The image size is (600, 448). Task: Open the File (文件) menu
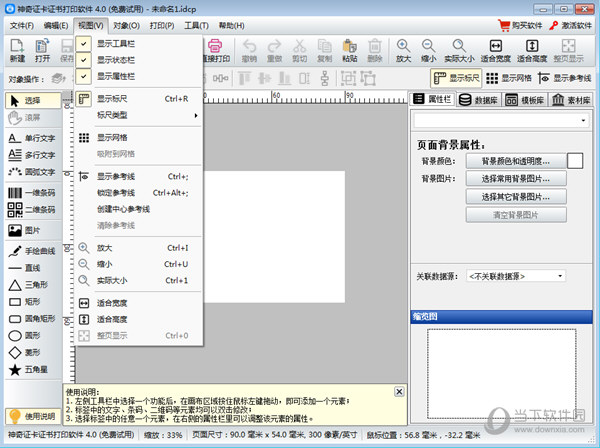tap(22, 26)
